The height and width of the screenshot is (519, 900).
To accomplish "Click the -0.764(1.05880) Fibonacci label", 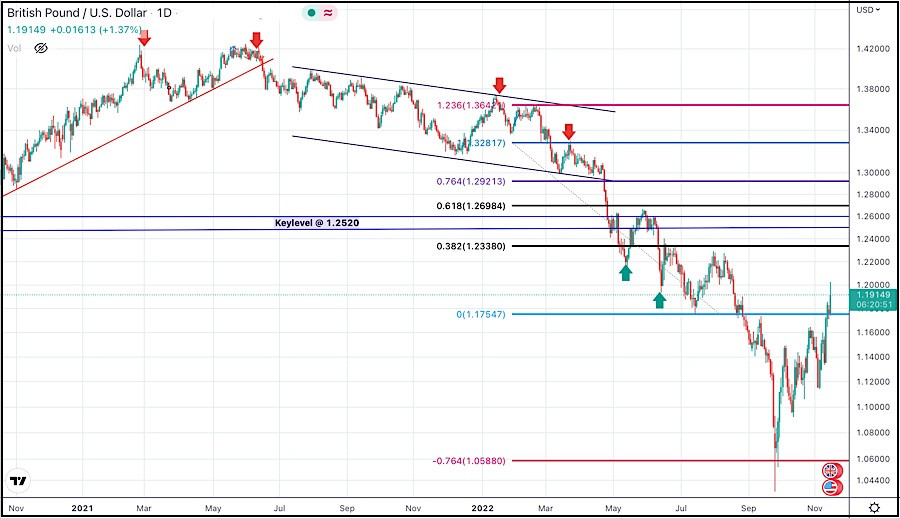I will [469, 460].
